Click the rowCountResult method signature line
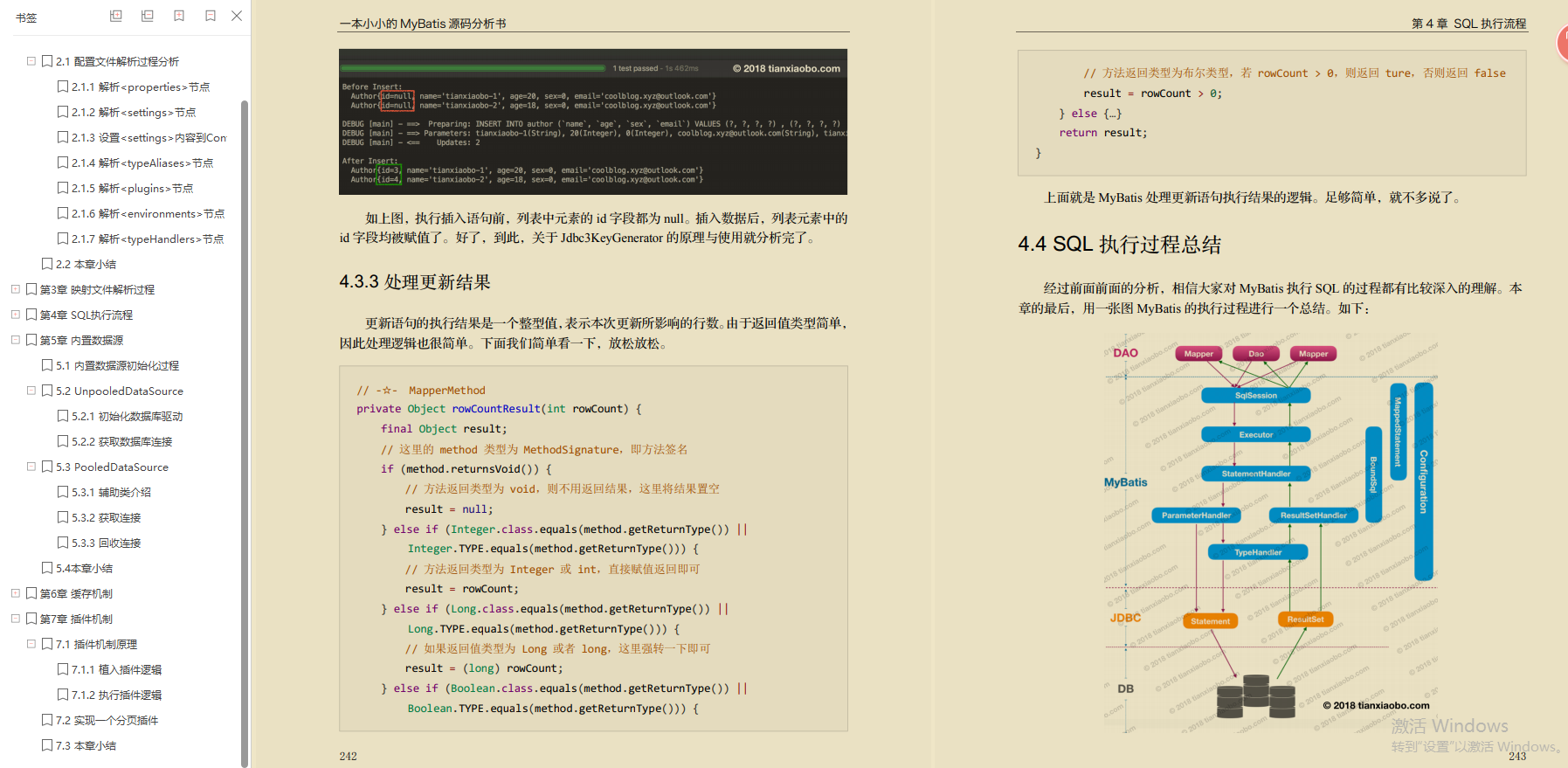1568x768 pixels. pyautogui.click(x=499, y=409)
